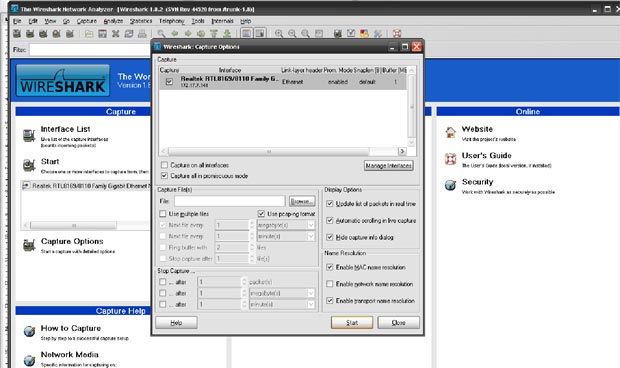Click the Help button in Capture Options dialog

coord(176,323)
